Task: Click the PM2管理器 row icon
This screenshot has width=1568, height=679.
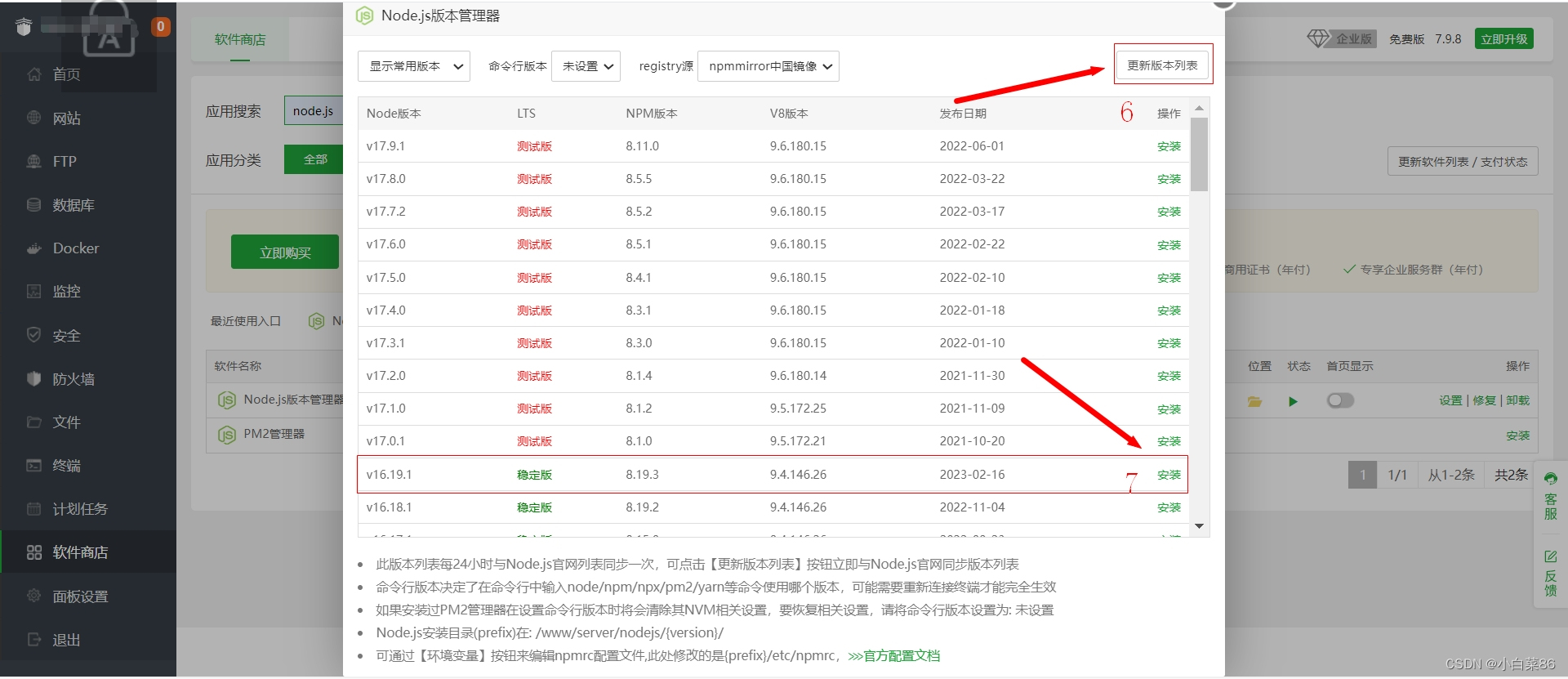Action: [226, 434]
